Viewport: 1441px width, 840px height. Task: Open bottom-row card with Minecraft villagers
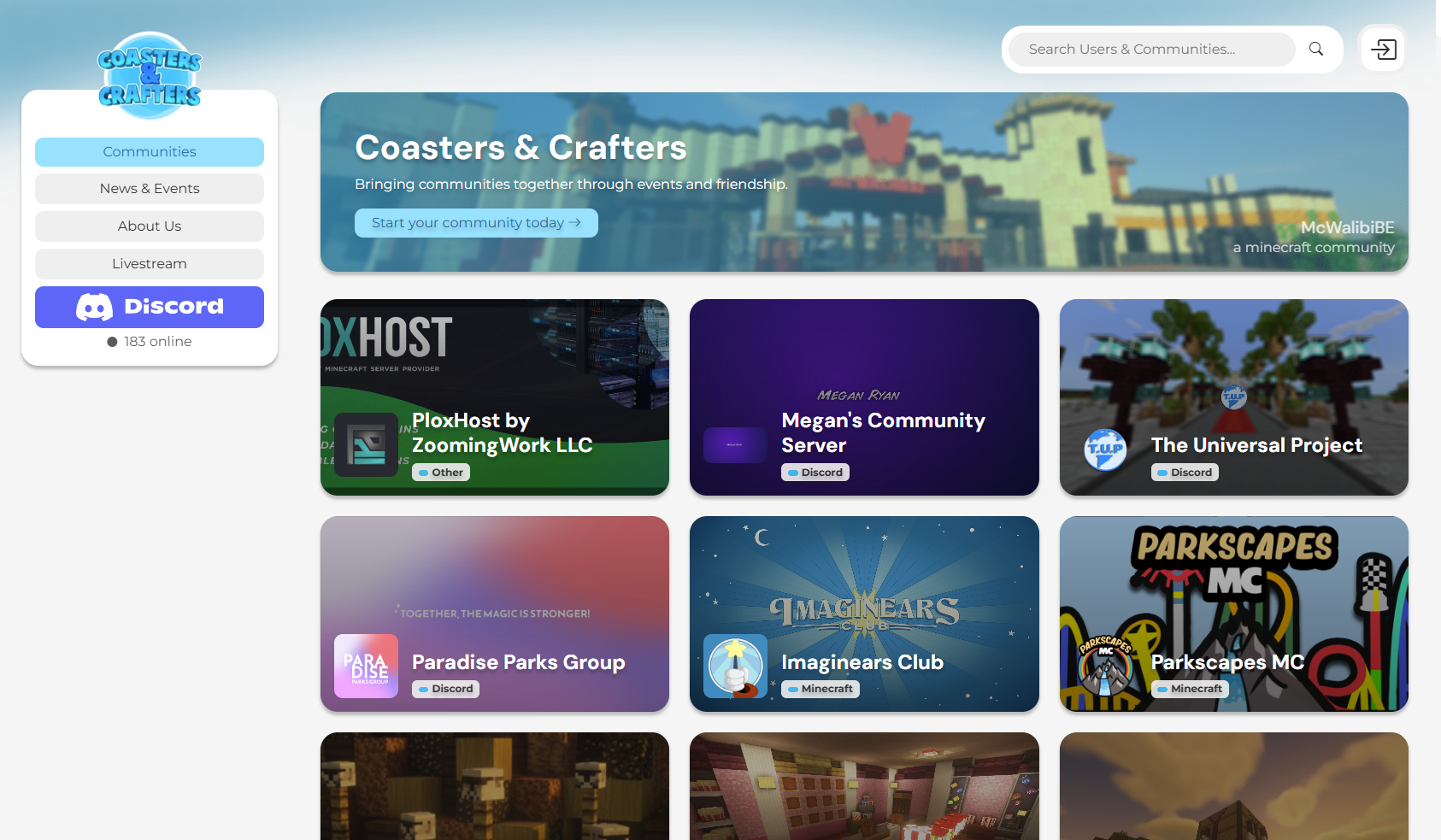(495, 786)
